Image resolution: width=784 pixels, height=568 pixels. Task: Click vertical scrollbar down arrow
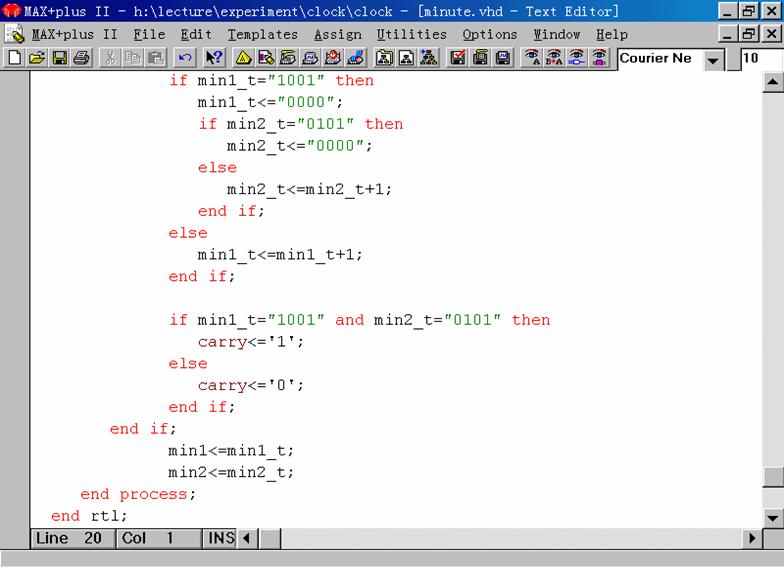(772, 518)
